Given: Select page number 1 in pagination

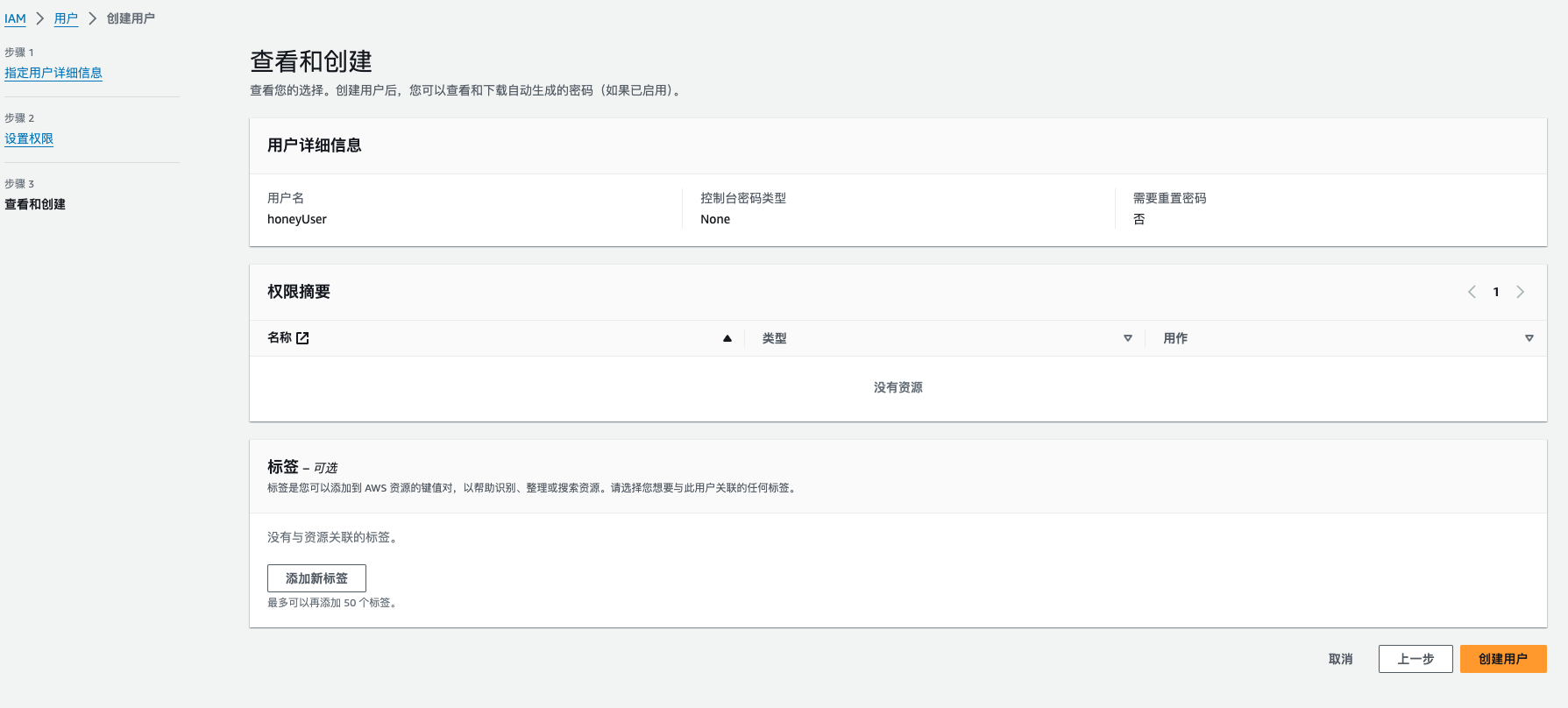Looking at the screenshot, I should click(x=1496, y=292).
